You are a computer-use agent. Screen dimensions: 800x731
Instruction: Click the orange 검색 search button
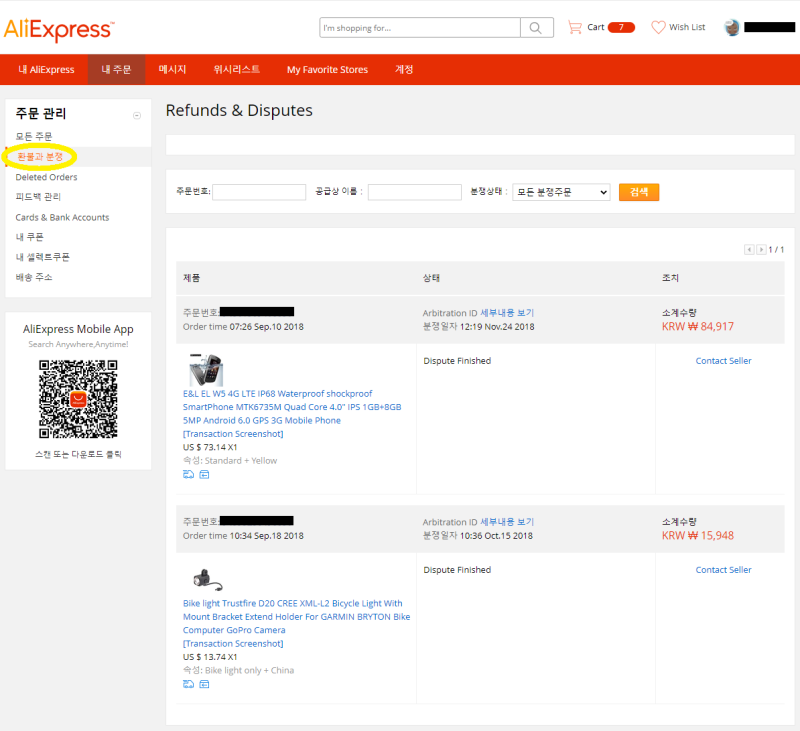639,192
